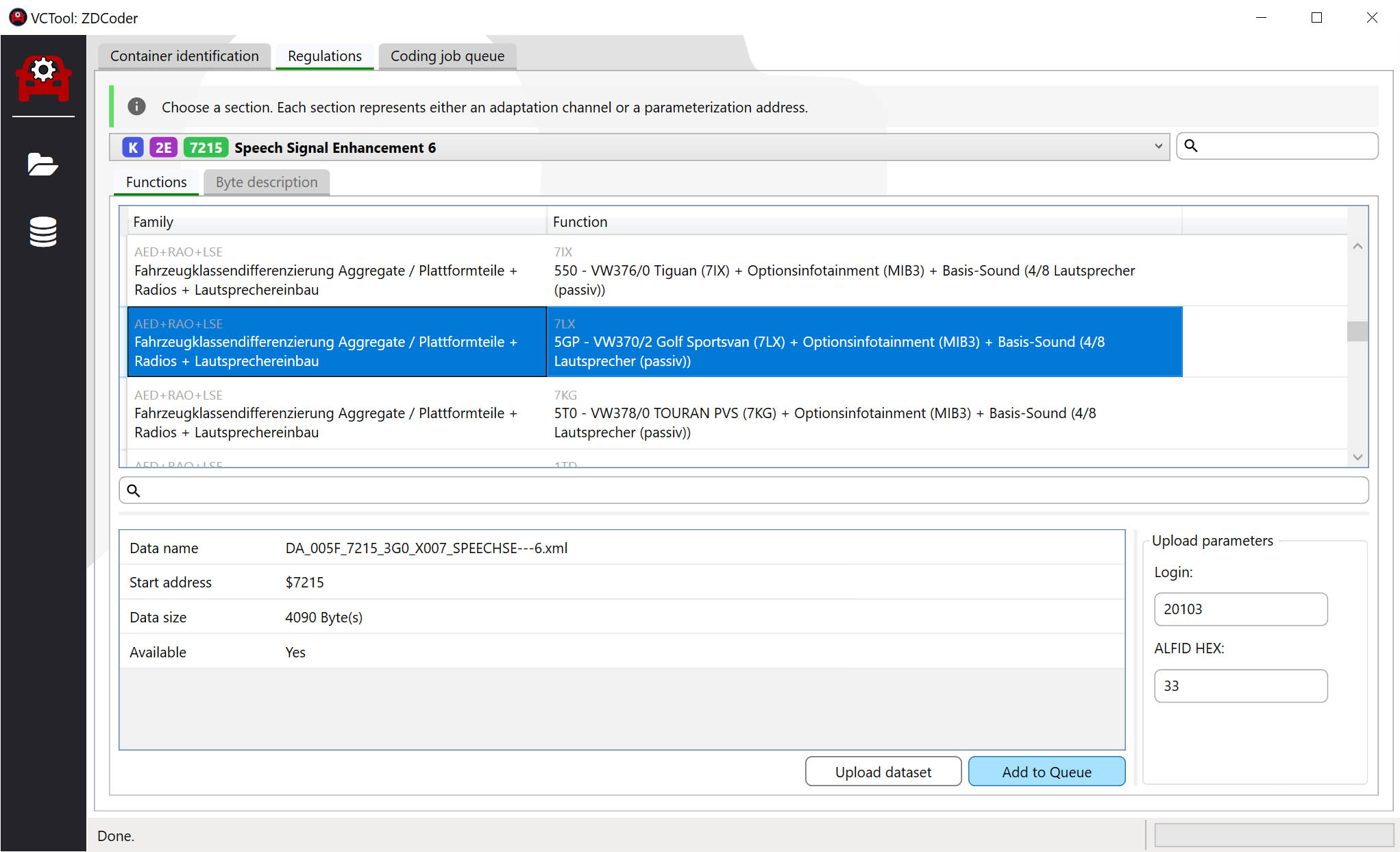The width and height of the screenshot is (1400, 852).
Task: Click the info icon beside section hint
Action: pyautogui.click(x=136, y=107)
